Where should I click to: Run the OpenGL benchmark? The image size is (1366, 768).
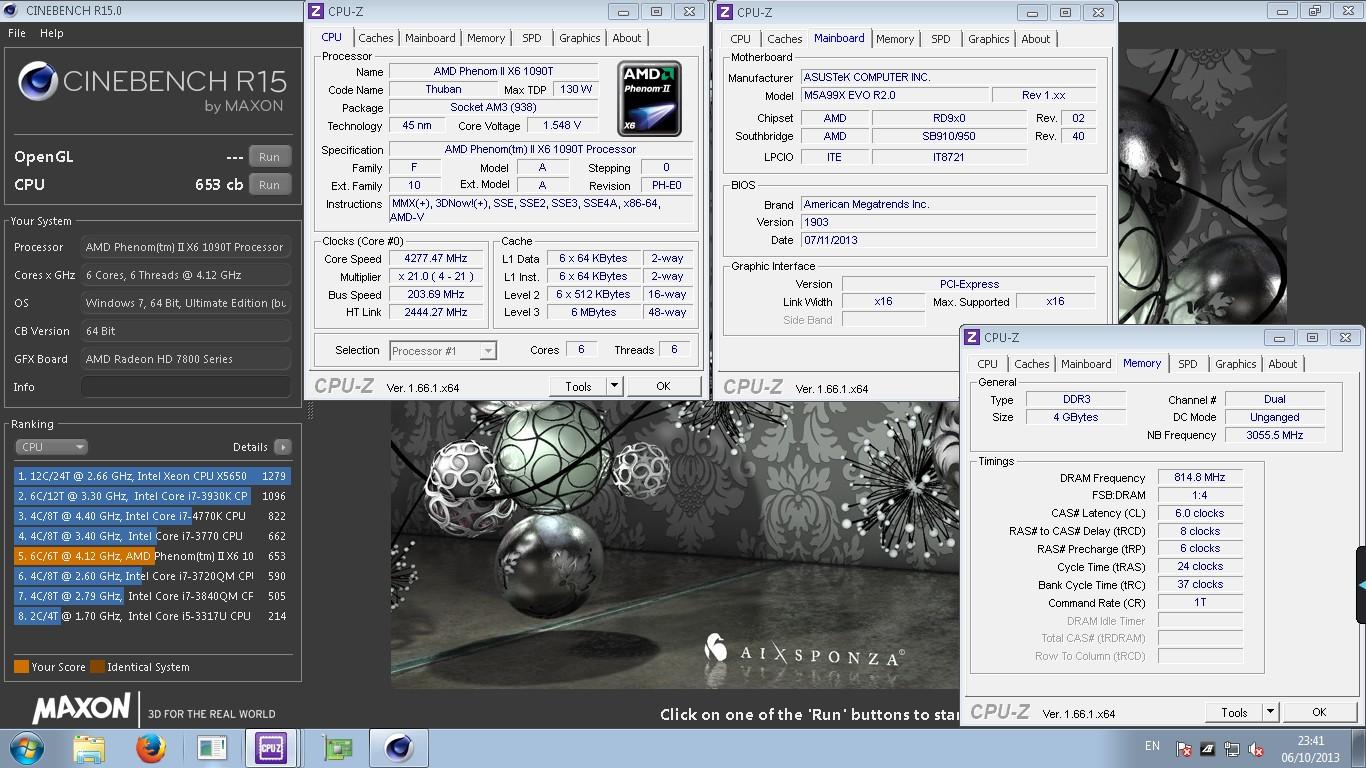click(269, 157)
